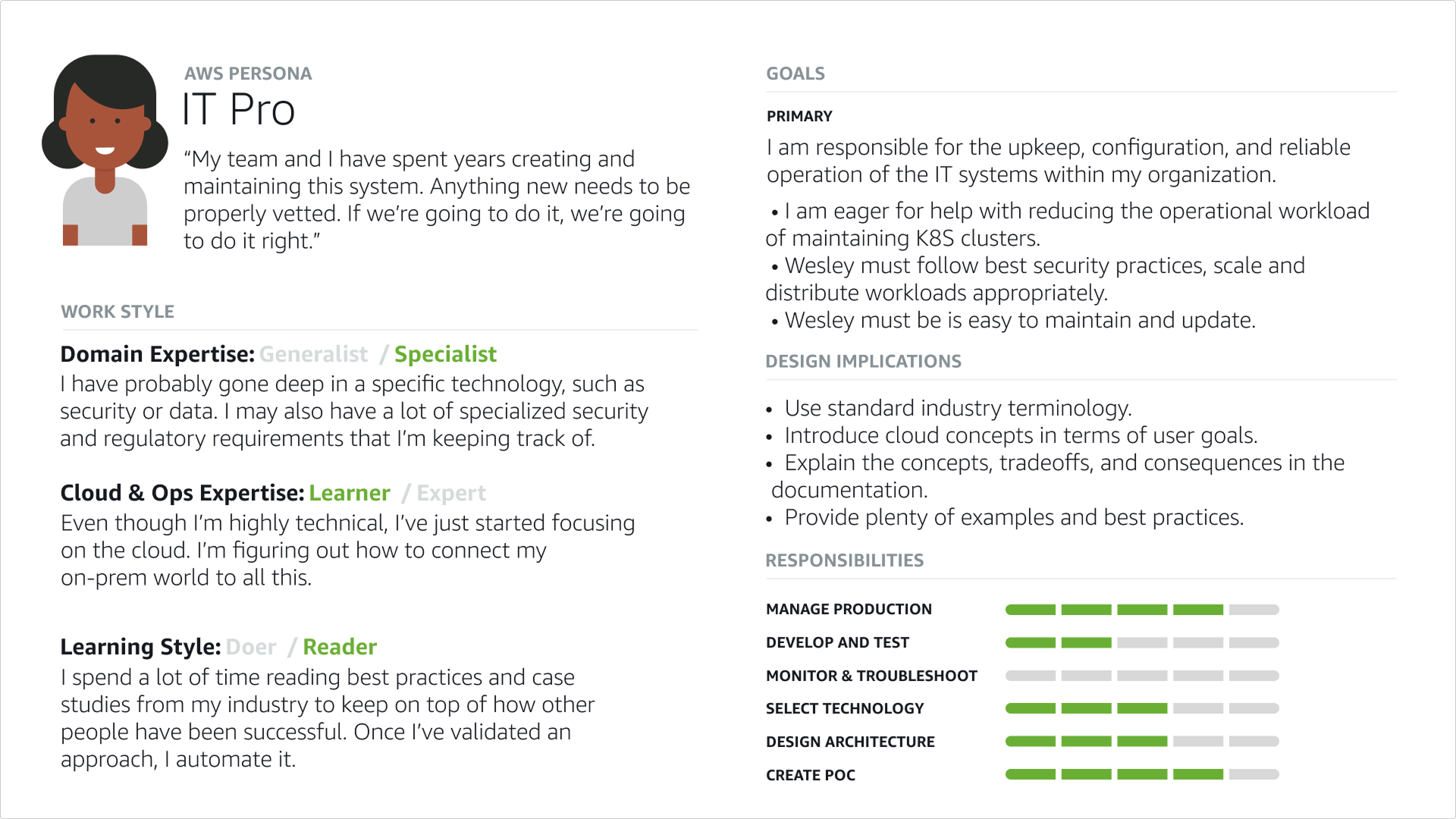Image resolution: width=1456 pixels, height=819 pixels.
Task: Click the AWS PERSONA label
Action: (x=248, y=74)
